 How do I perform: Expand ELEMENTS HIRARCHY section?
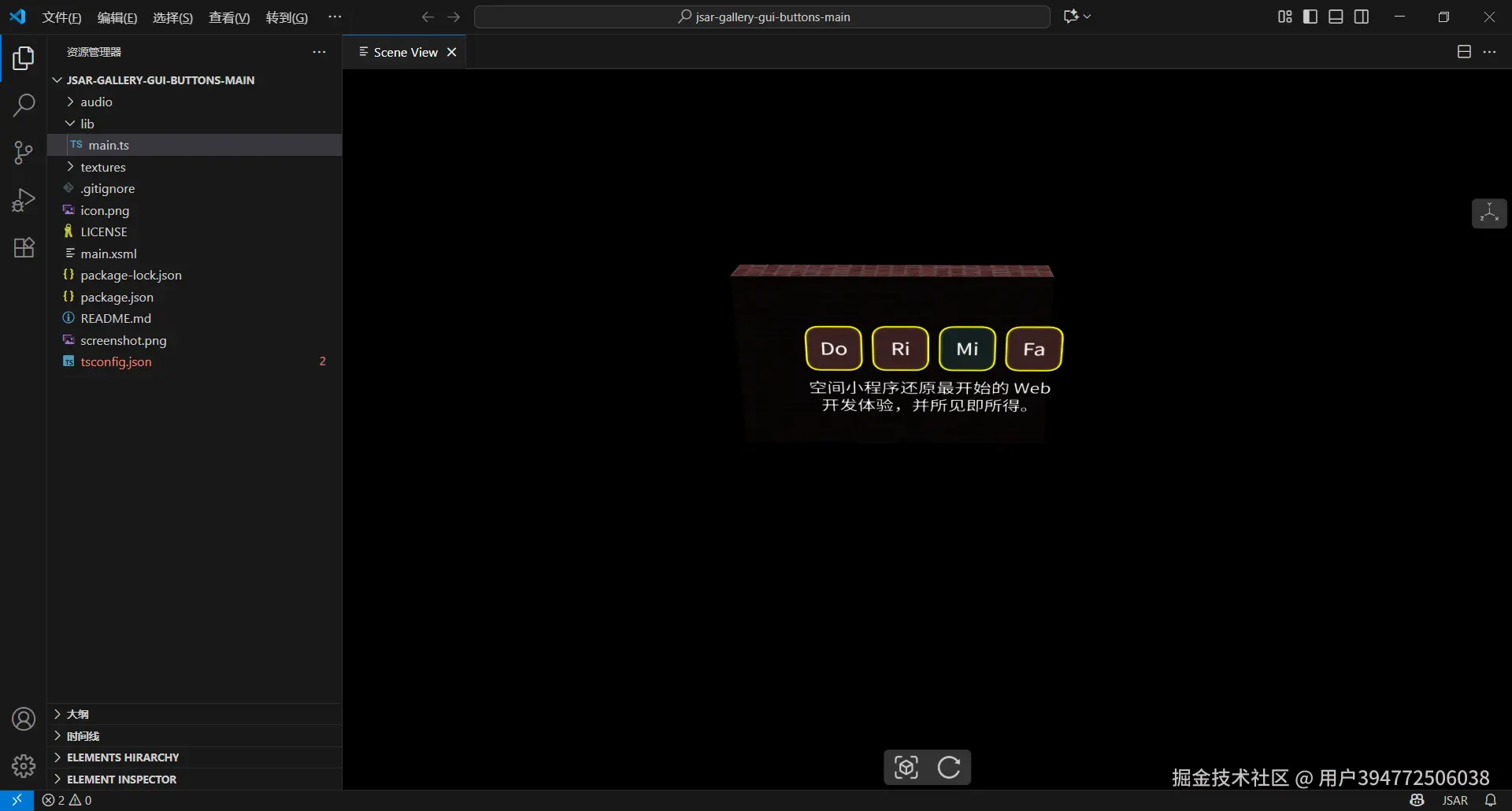(x=195, y=757)
